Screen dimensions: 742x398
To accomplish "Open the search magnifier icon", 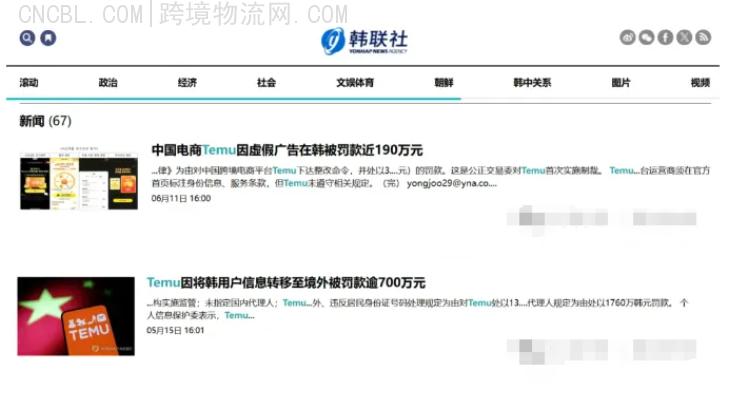I will [x=27, y=38].
